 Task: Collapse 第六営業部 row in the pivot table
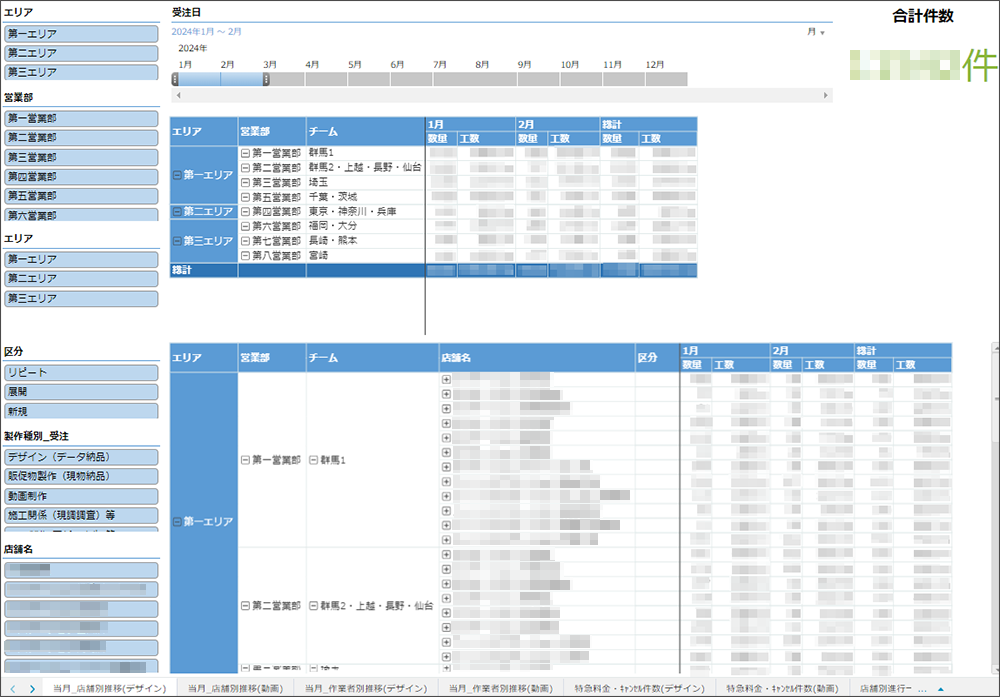click(x=245, y=226)
